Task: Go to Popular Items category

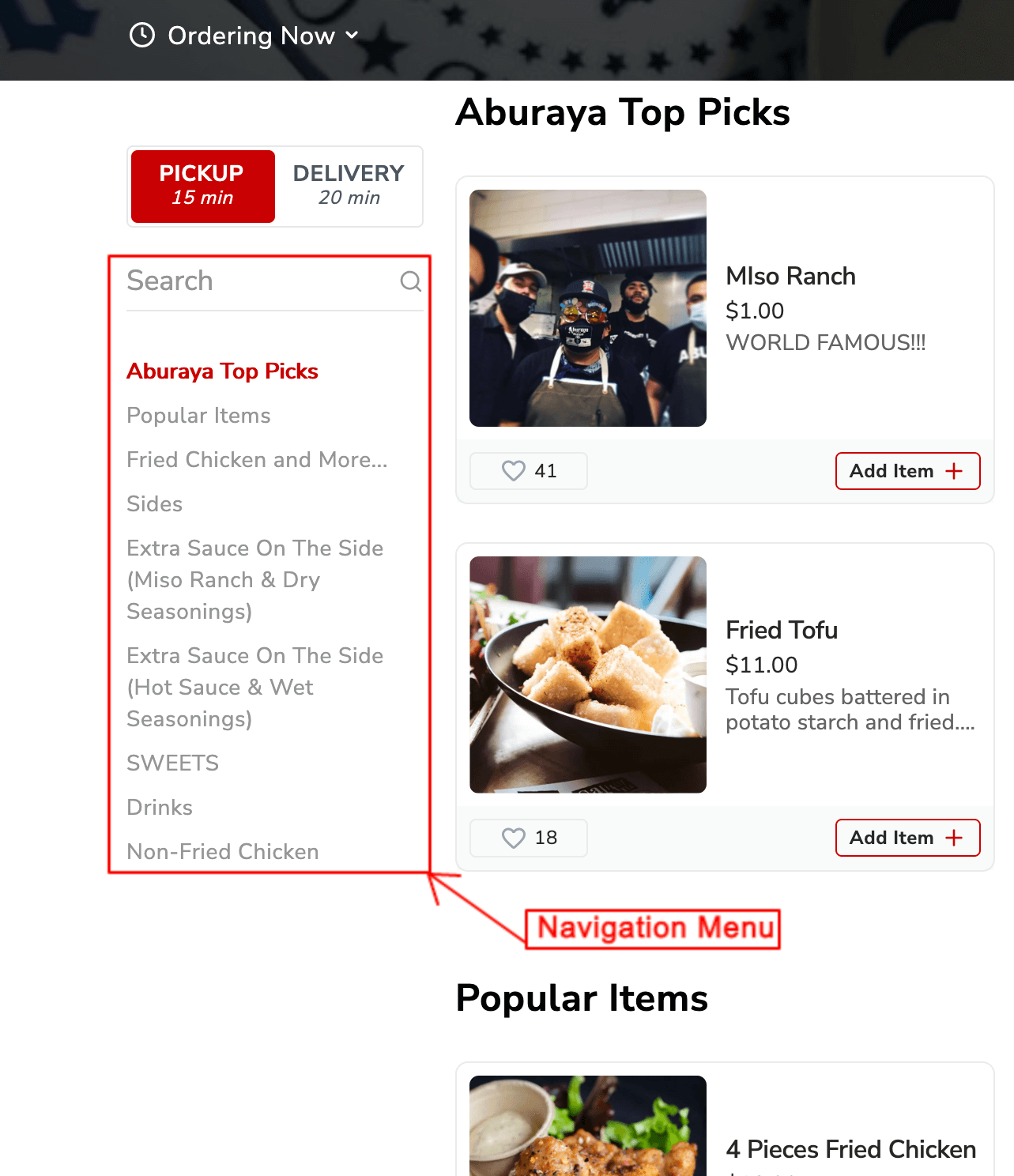Action: pyautogui.click(x=198, y=416)
